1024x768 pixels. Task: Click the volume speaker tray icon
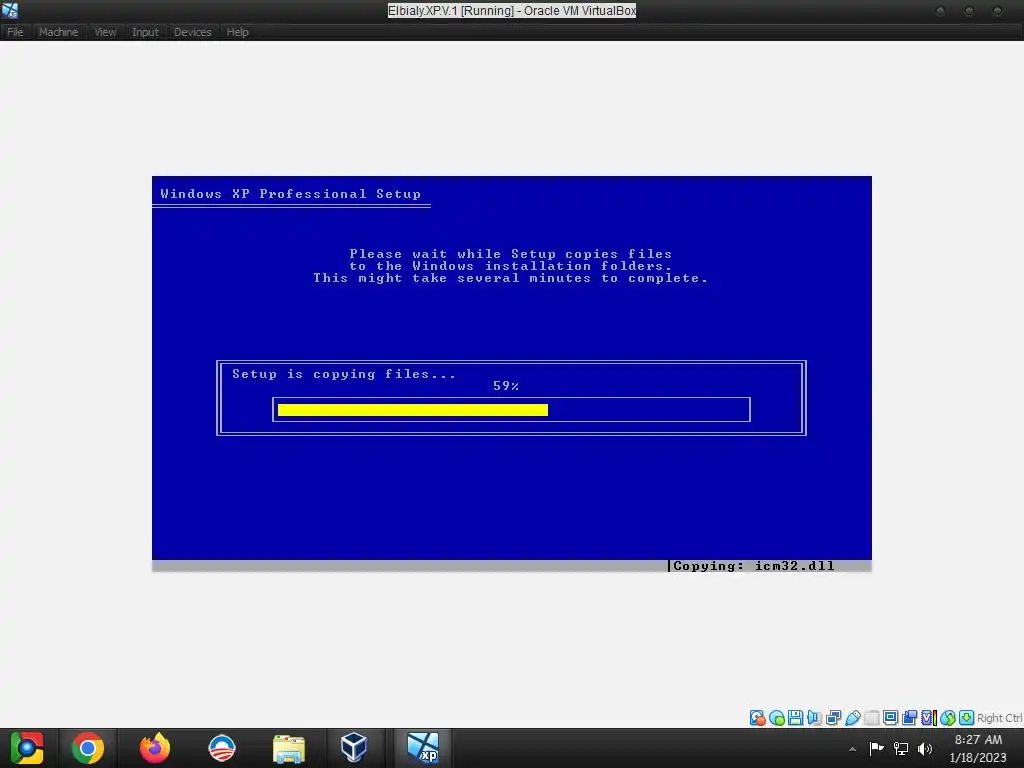point(925,748)
